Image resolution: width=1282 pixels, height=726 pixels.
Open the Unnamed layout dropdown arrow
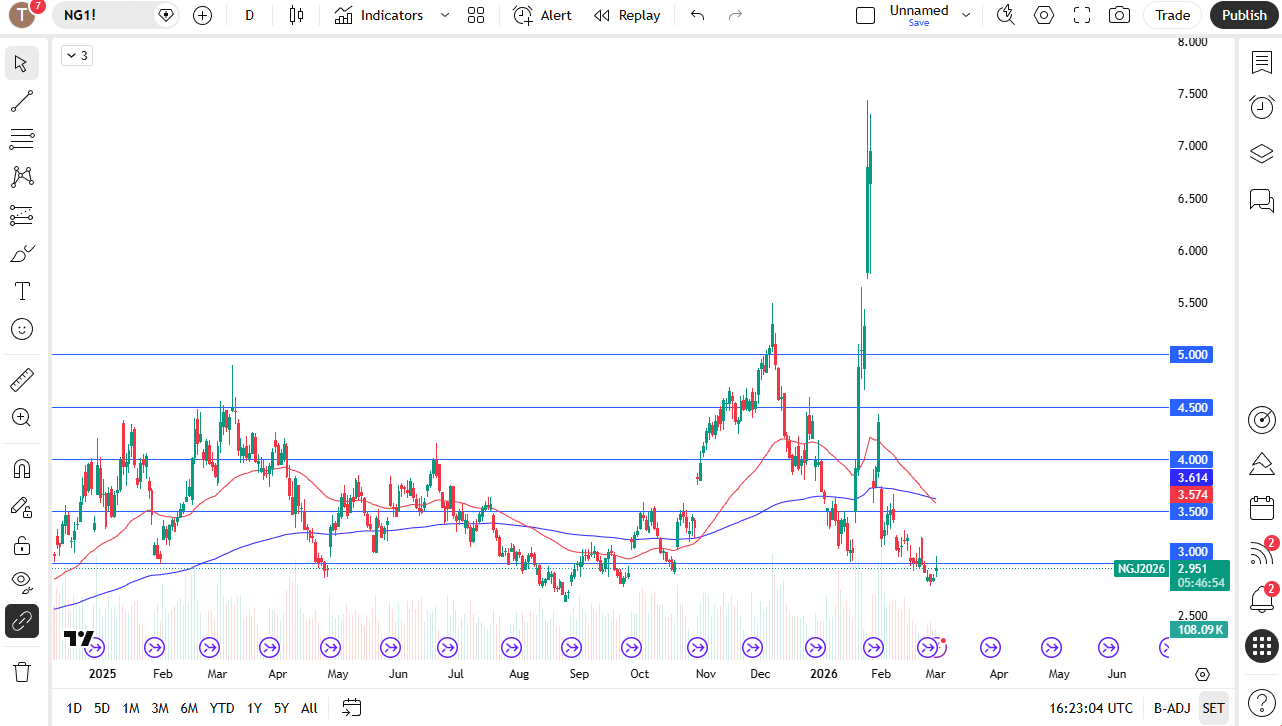(x=966, y=15)
